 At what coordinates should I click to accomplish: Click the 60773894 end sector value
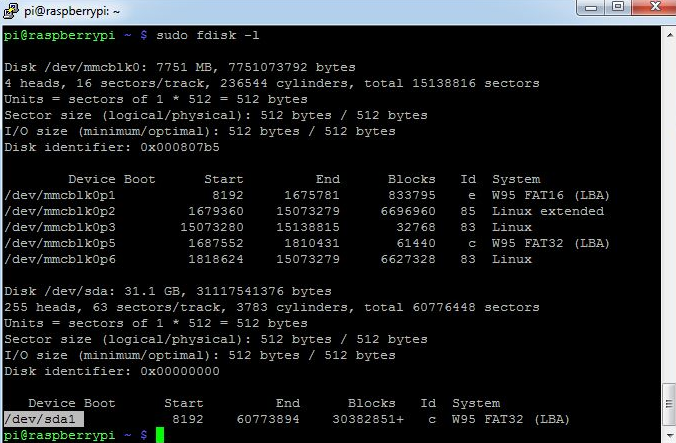[x=268, y=419]
